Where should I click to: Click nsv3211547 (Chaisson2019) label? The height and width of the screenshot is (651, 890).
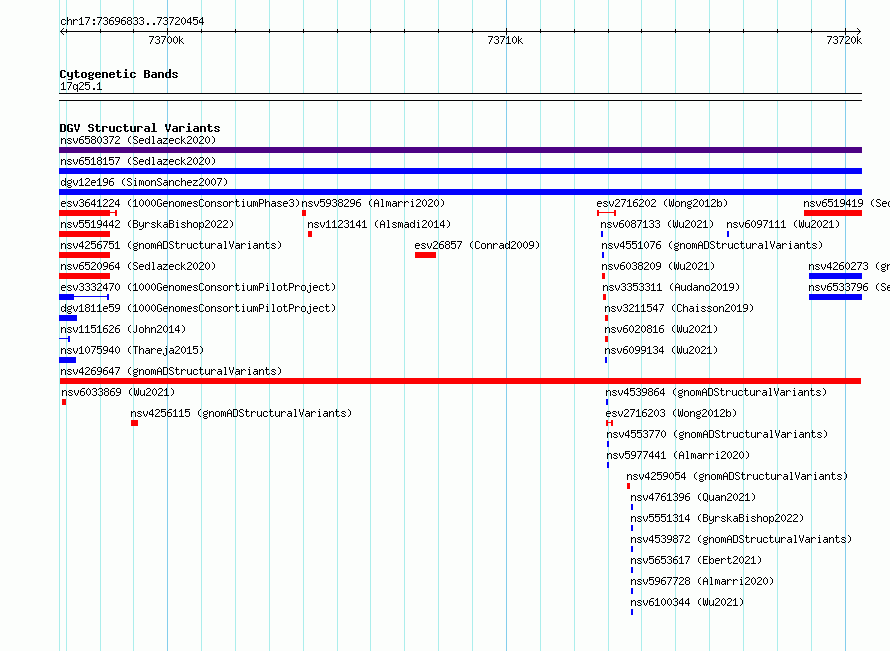[x=679, y=308]
